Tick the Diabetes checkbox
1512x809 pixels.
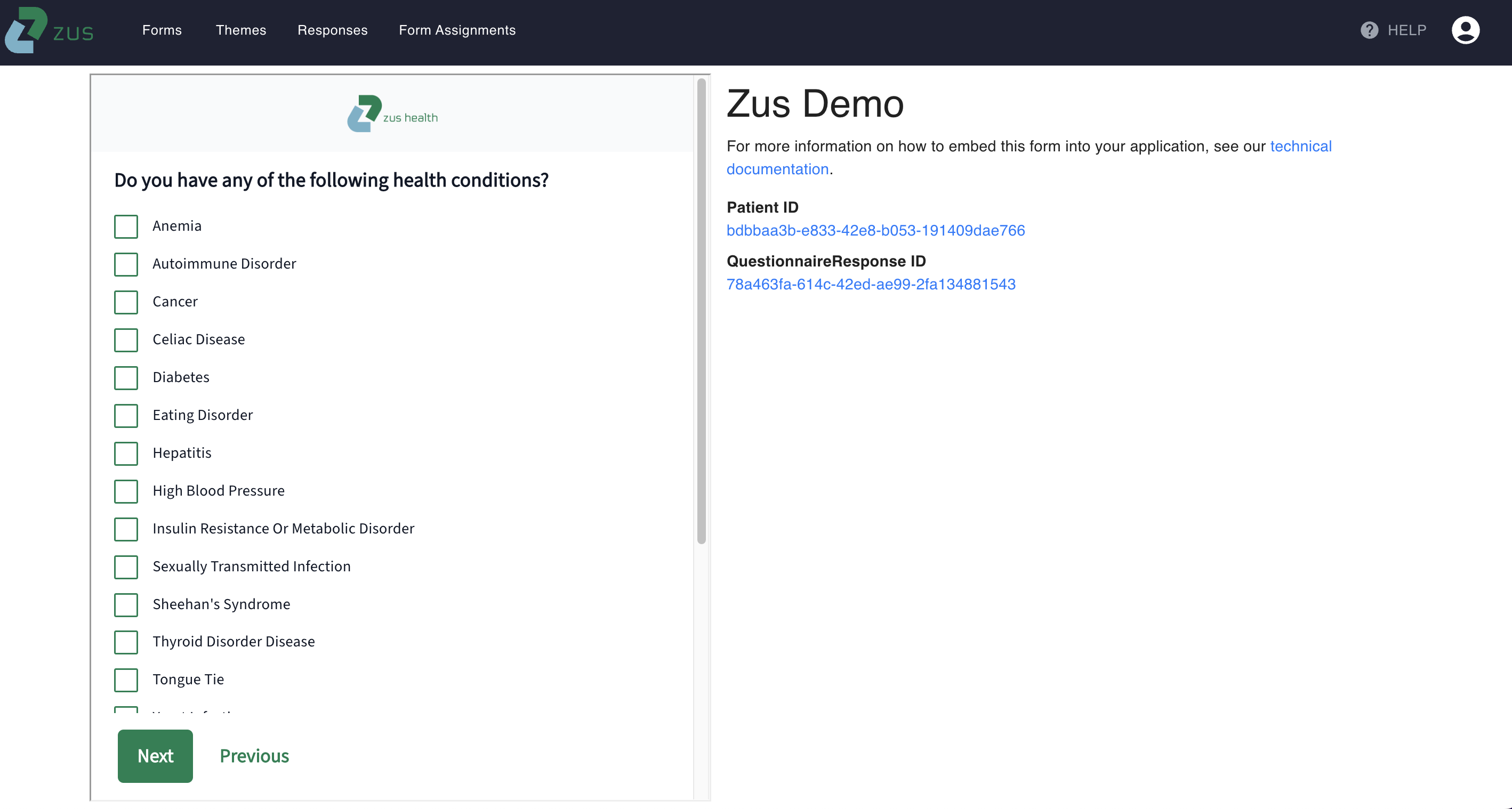[126, 378]
